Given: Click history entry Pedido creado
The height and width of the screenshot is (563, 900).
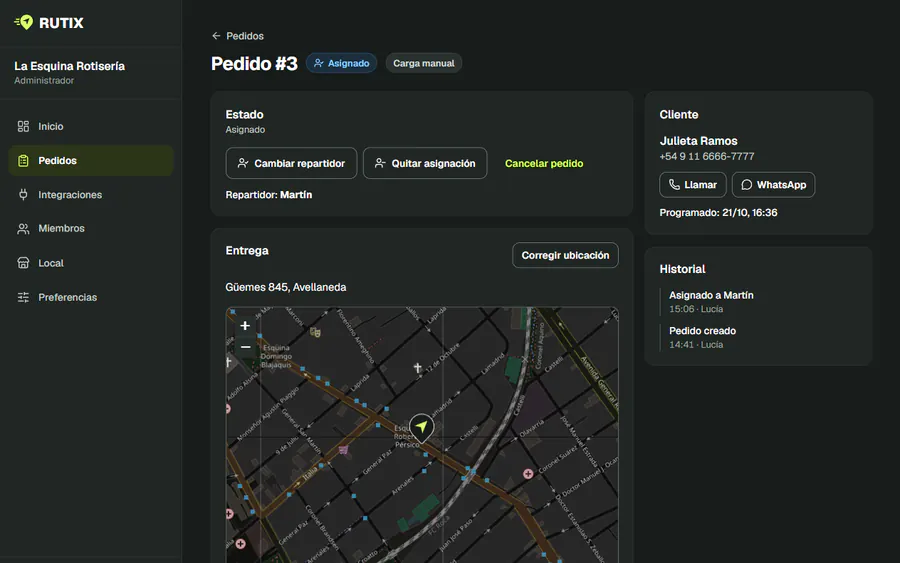Looking at the screenshot, I should (703, 331).
